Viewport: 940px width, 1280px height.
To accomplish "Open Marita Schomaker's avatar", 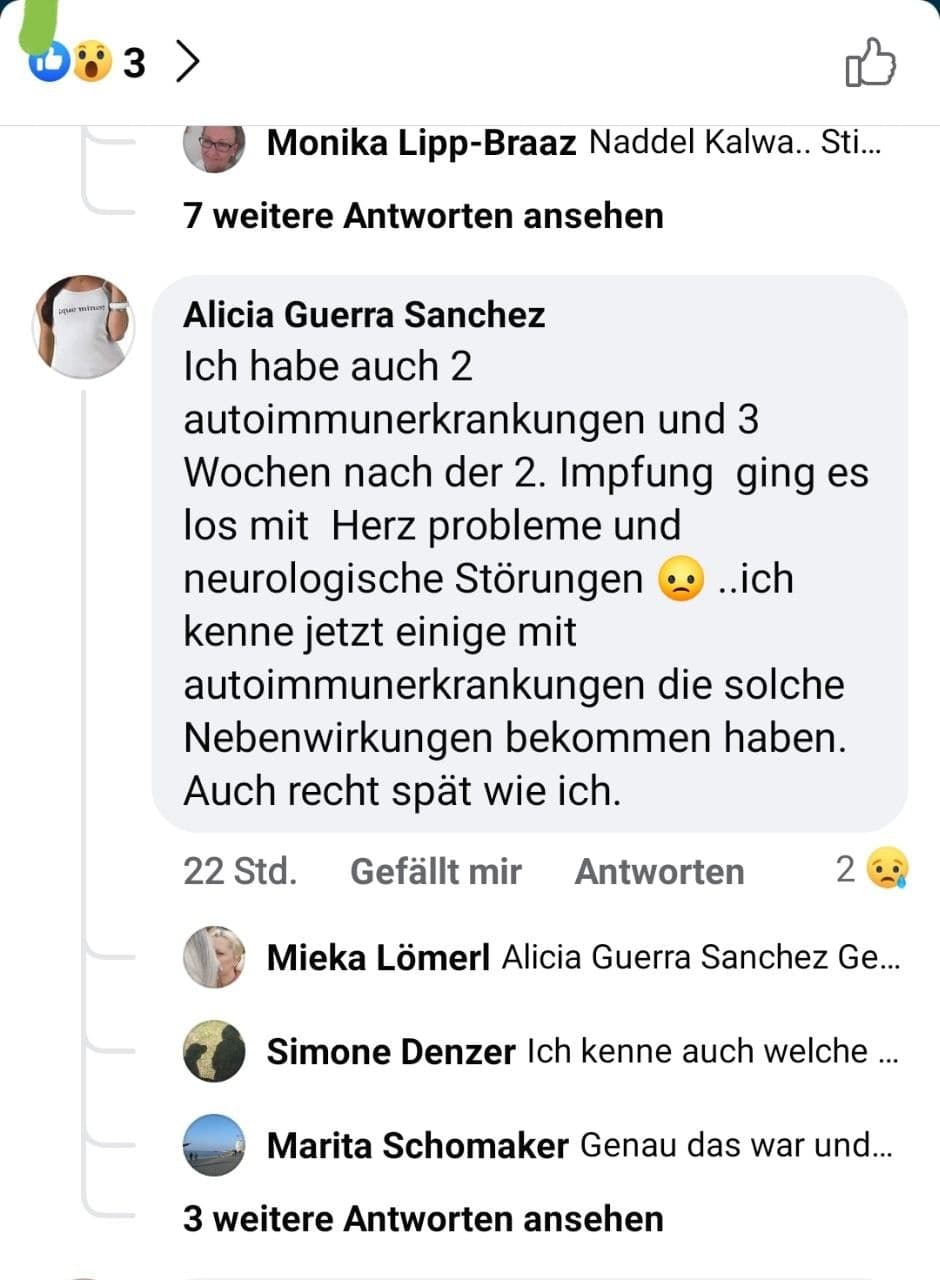I will (x=214, y=1145).
